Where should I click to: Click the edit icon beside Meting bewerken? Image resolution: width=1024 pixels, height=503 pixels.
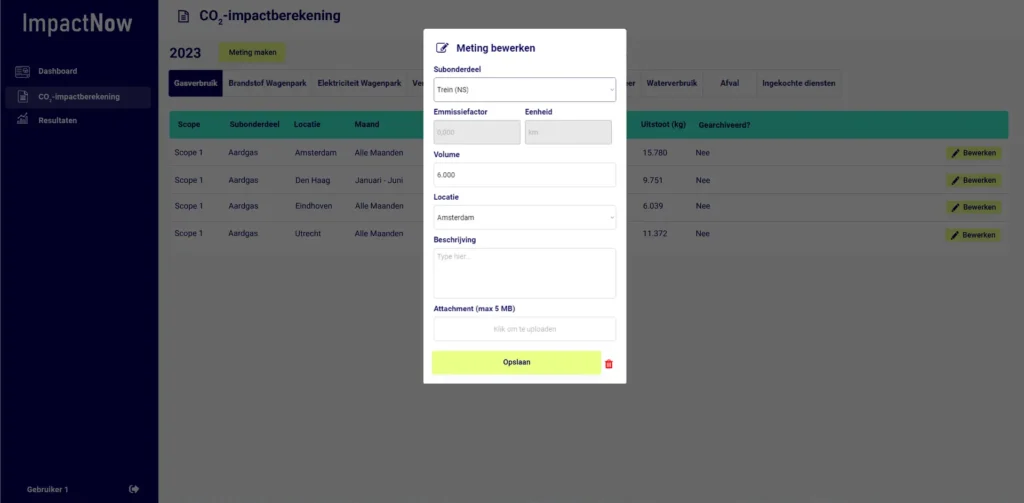pos(442,48)
